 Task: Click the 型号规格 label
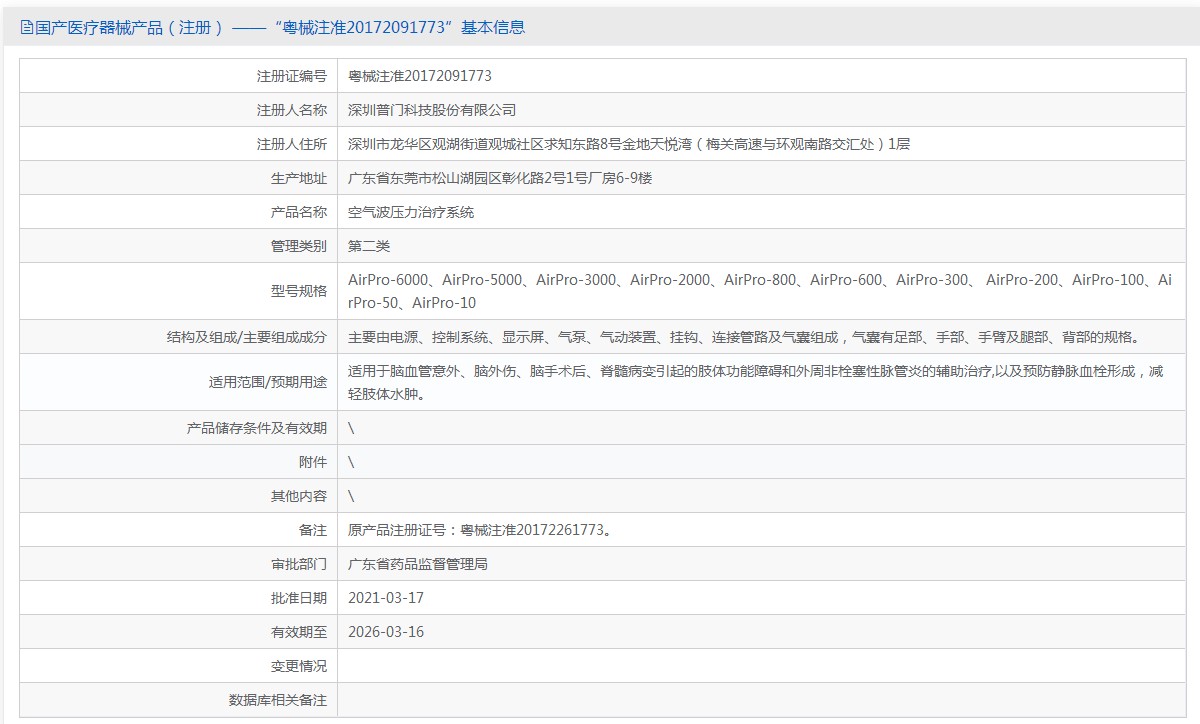pos(298,291)
